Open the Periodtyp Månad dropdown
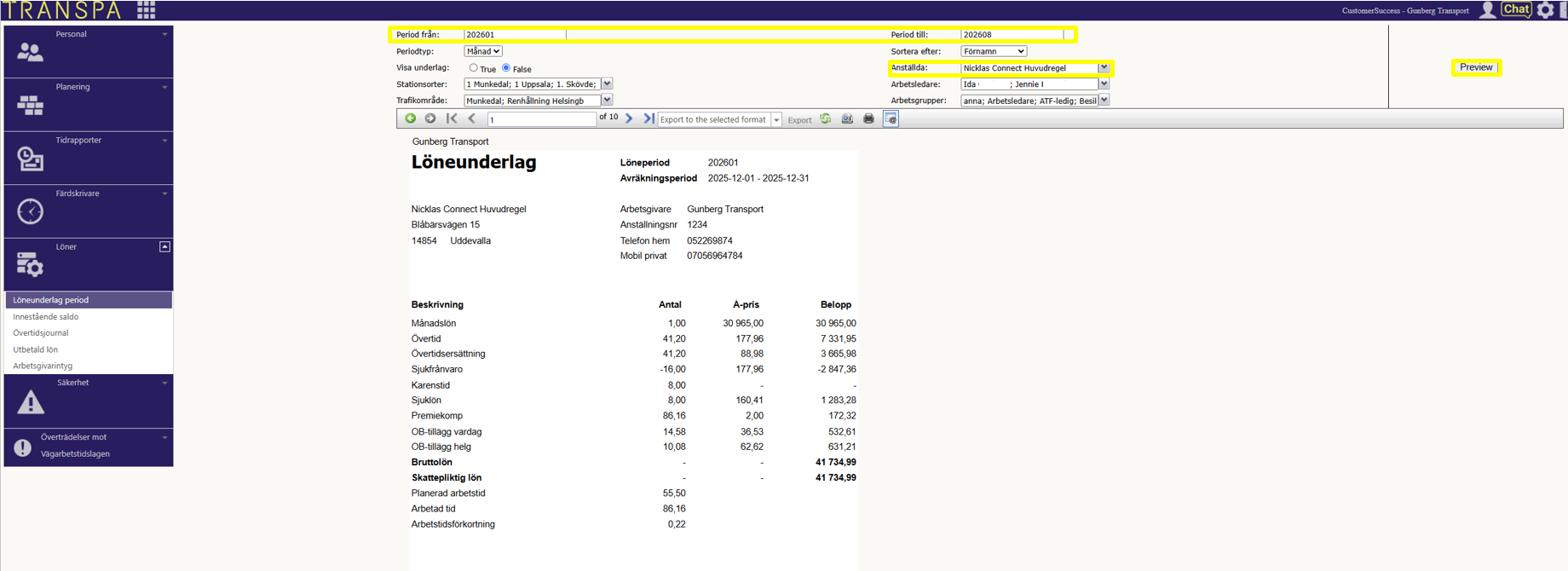This screenshot has height=571, width=1568. [483, 51]
